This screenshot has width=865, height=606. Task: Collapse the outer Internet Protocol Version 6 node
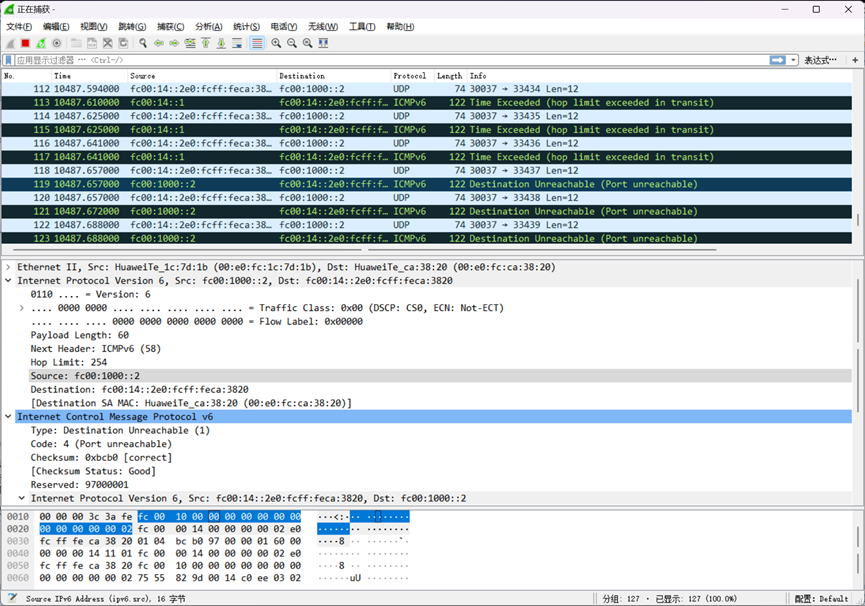(8, 281)
